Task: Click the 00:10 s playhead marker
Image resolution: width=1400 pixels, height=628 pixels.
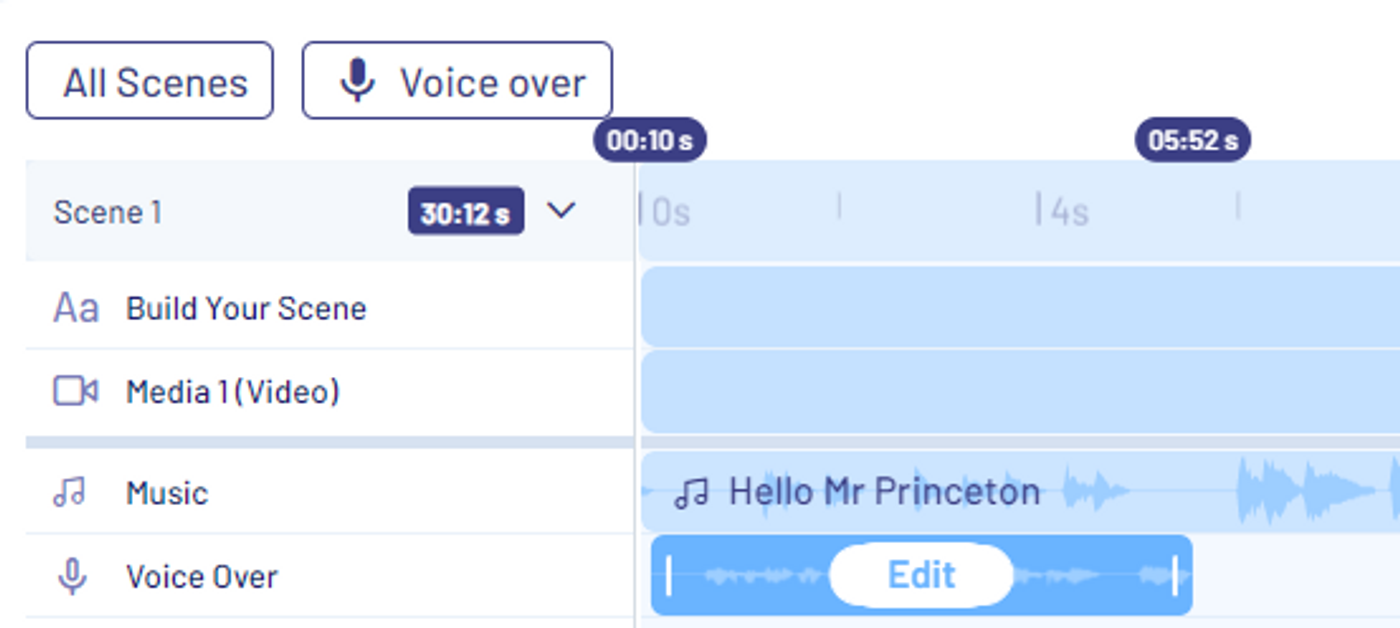Action: tap(650, 140)
